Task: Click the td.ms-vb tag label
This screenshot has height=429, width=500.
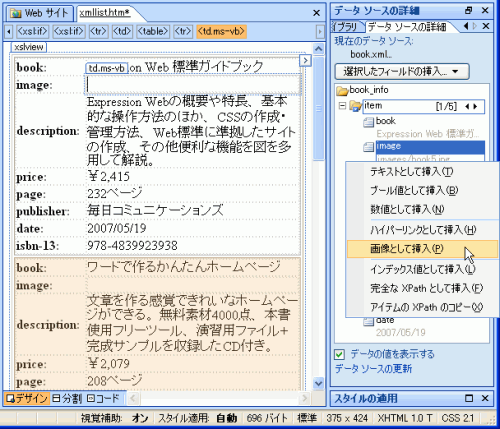Action: click(107, 68)
